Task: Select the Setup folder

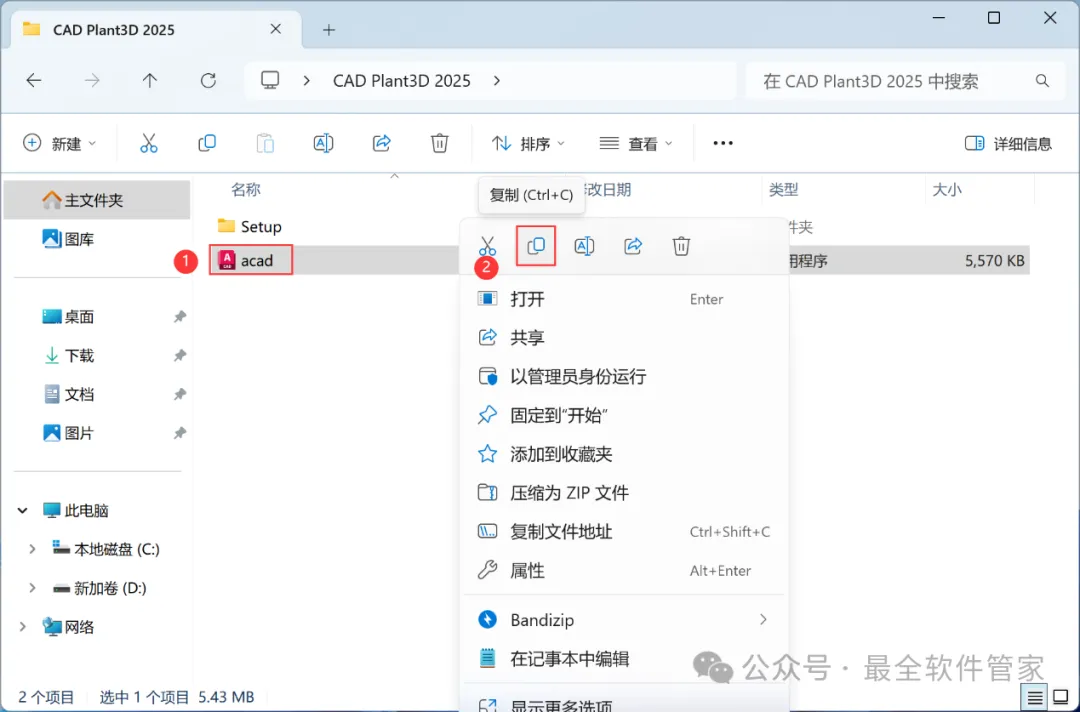Action: (x=249, y=226)
